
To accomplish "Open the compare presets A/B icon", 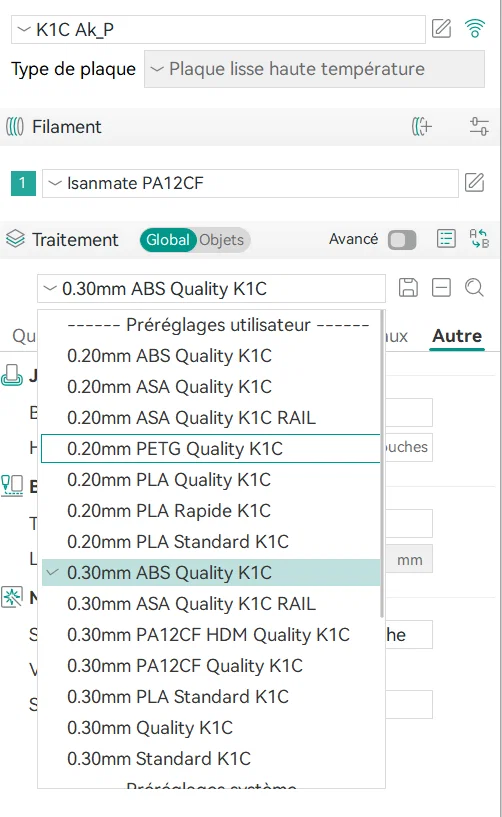I will [479, 239].
